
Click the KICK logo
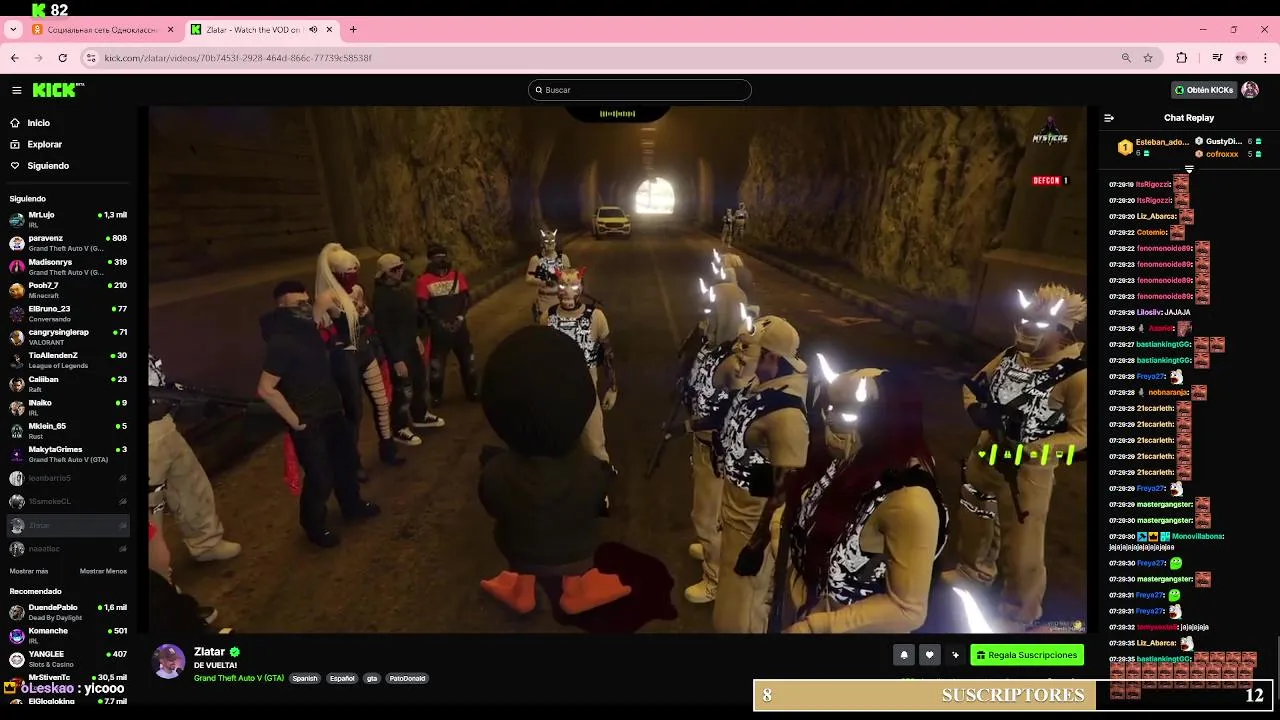point(58,90)
